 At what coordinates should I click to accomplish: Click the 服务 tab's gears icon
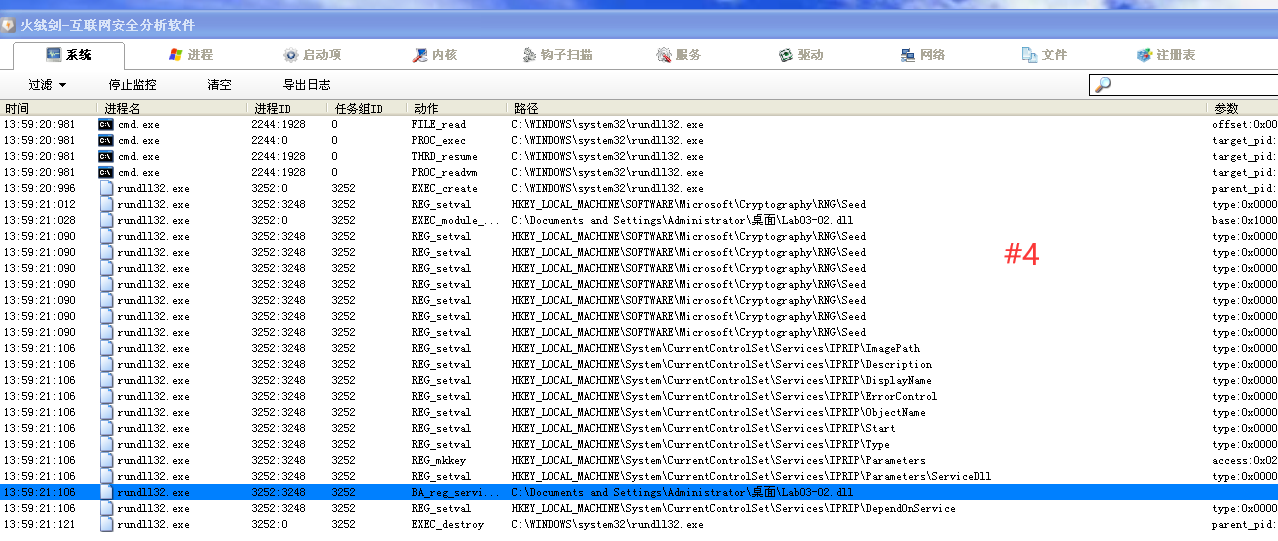point(664,55)
